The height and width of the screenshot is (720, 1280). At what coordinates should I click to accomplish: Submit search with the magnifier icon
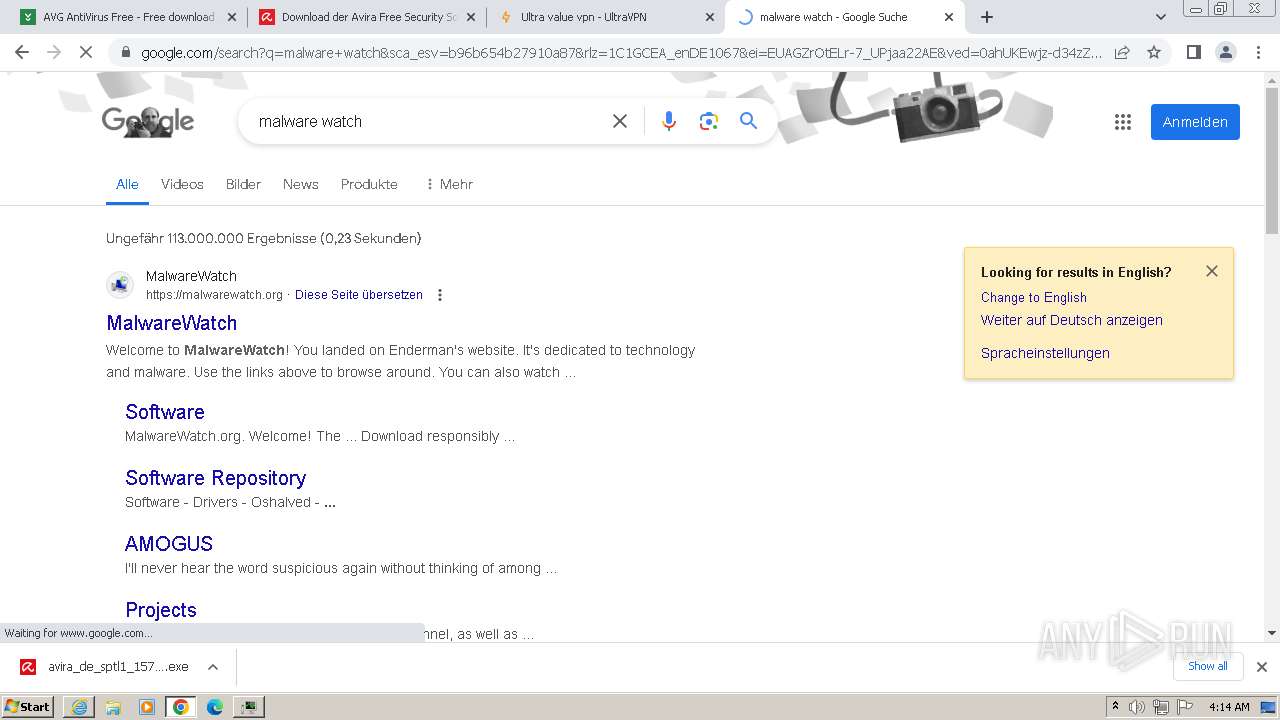pyautogui.click(x=748, y=121)
